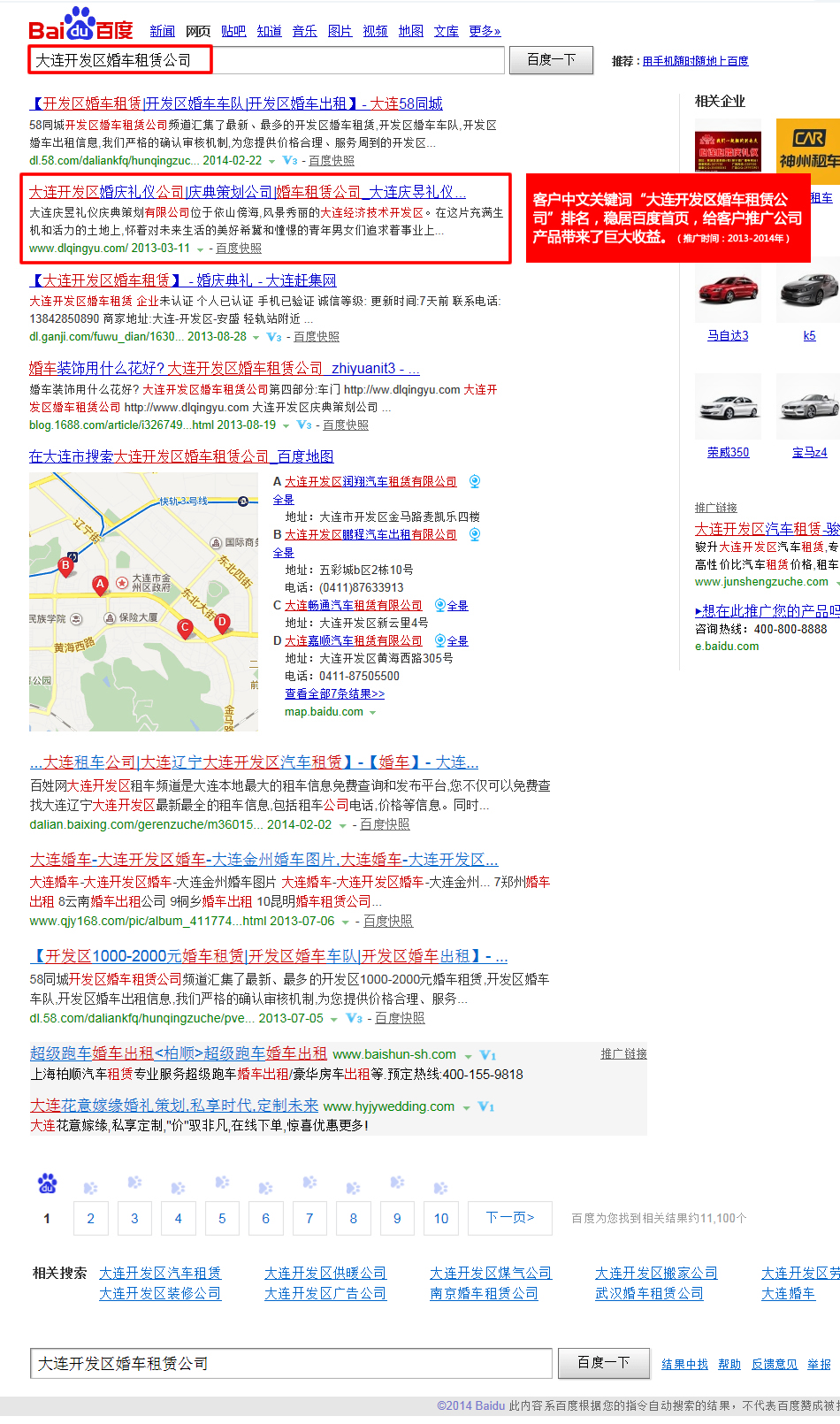The height and width of the screenshot is (1424, 840).
Task: Click 荣威350 car thumbnail
Action: 728,406
